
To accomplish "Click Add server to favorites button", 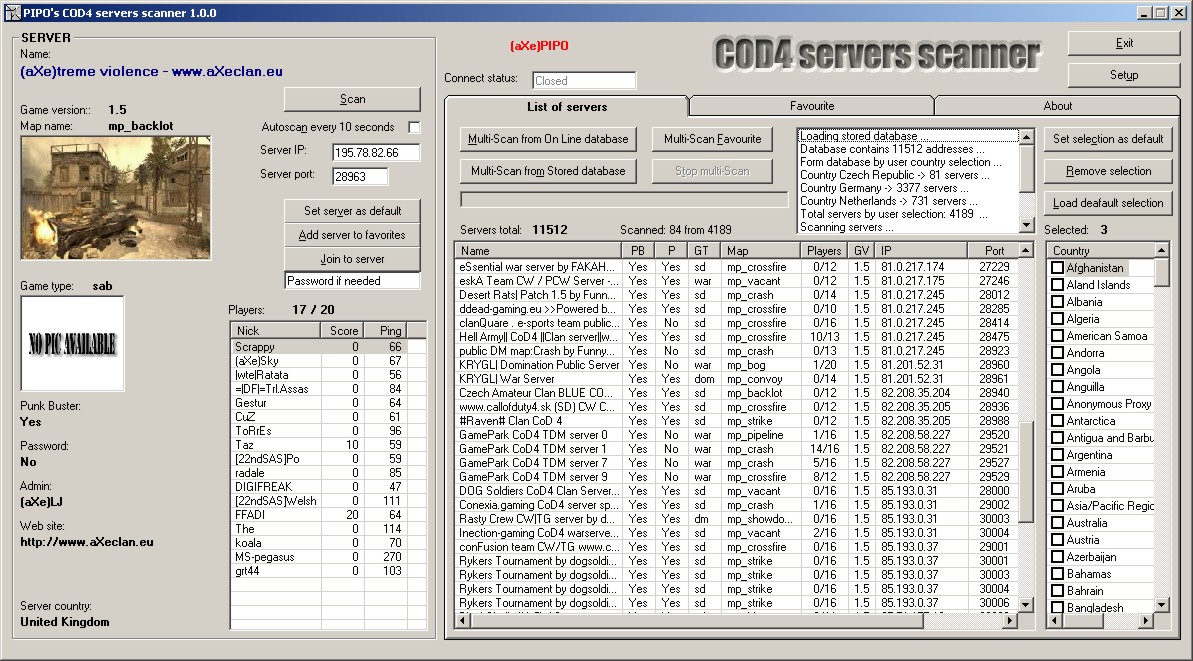I will 352,235.
